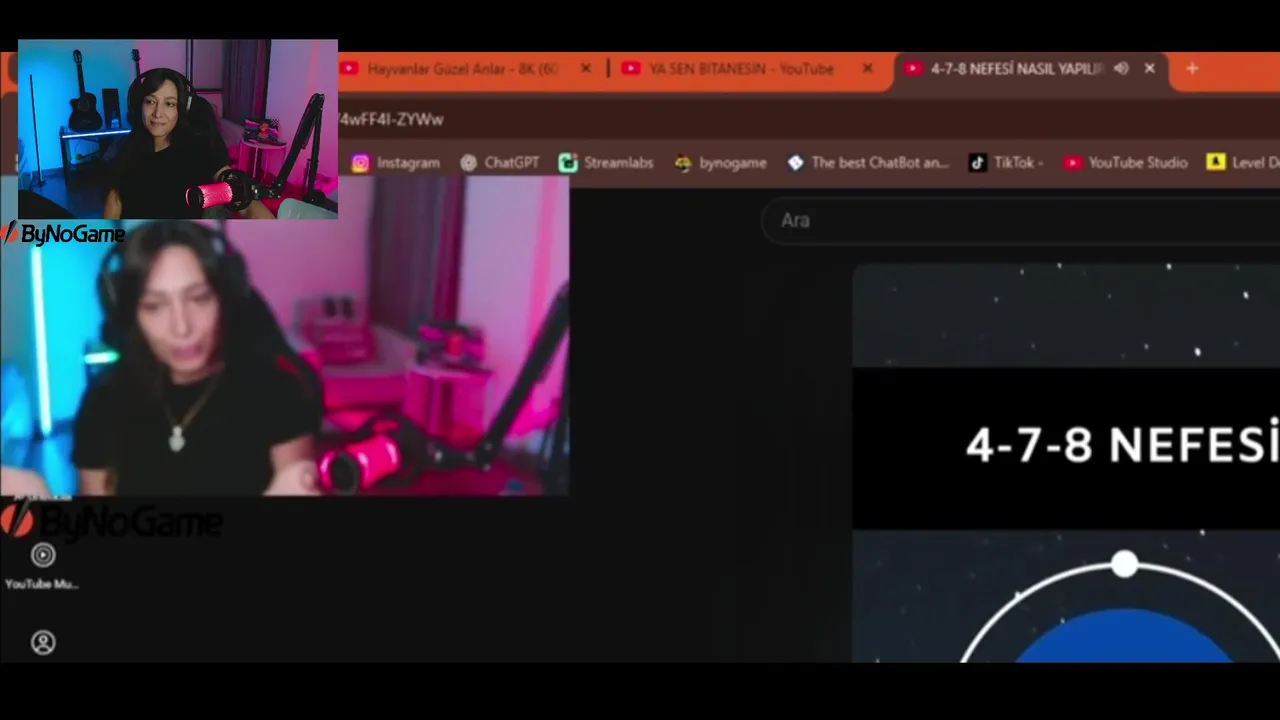
Task: Open the Streamlabs bookmark
Action: [x=606, y=163]
